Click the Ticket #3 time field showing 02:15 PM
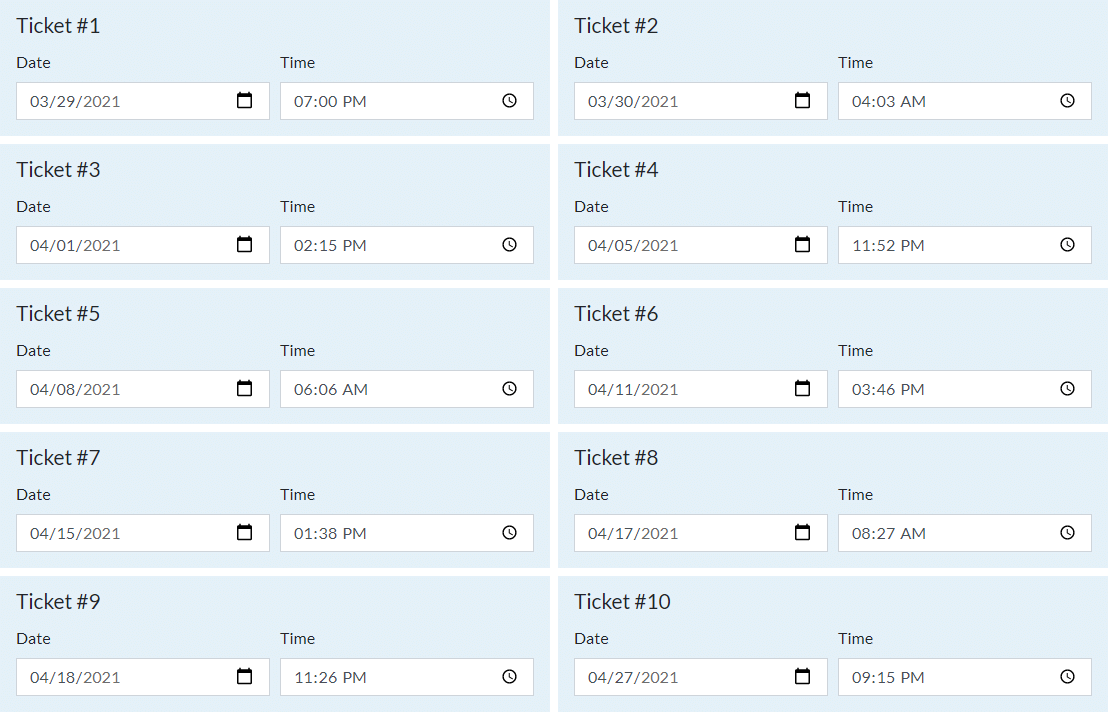 click(407, 245)
